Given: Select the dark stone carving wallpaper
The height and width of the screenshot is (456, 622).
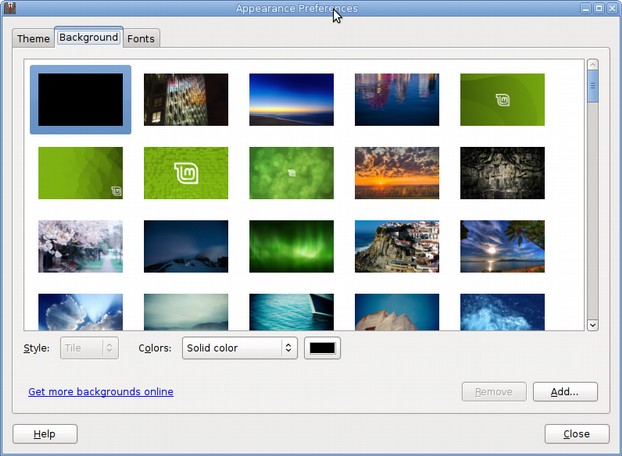Looking at the screenshot, I should tap(503, 173).
